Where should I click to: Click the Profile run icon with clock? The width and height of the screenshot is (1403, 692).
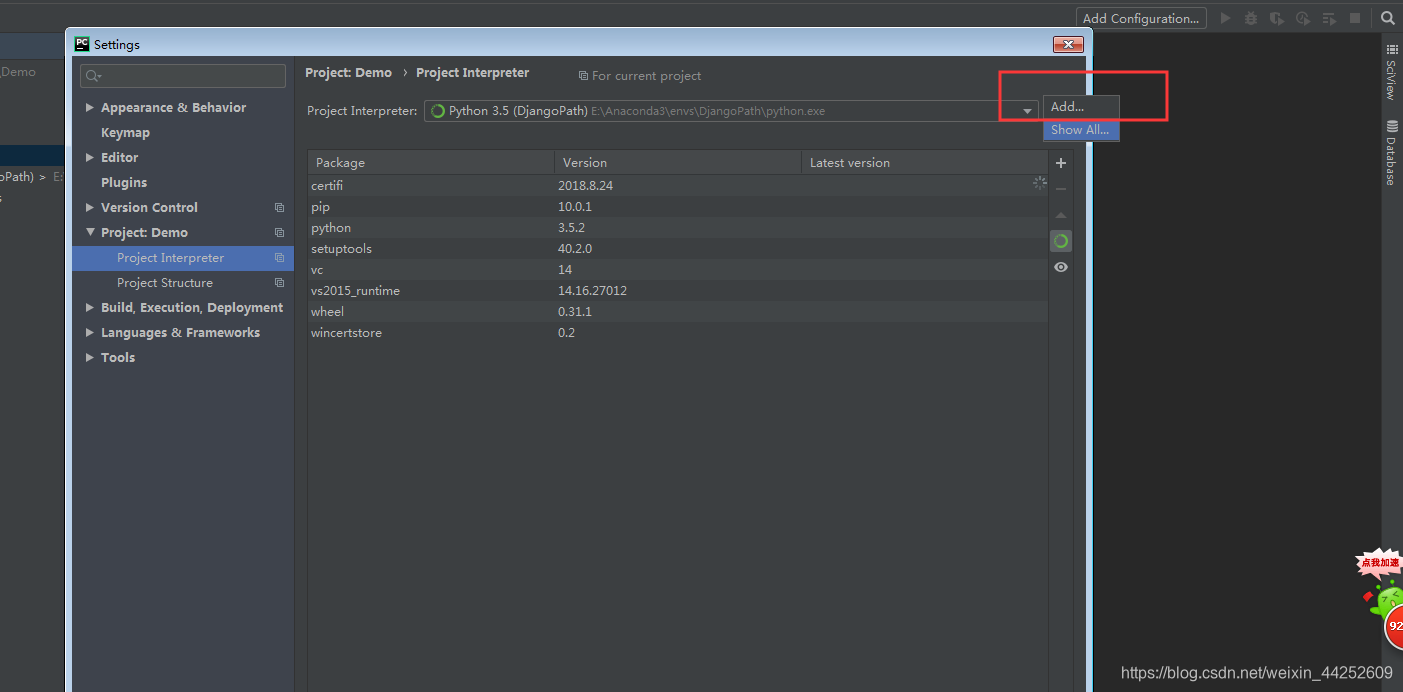[1303, 18]
